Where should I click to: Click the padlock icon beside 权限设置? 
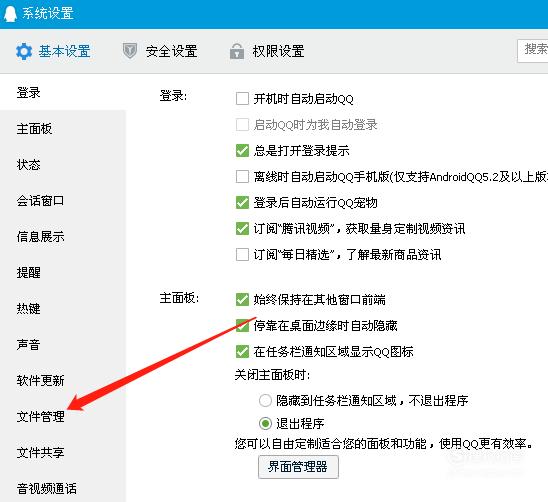click(237, 51)
